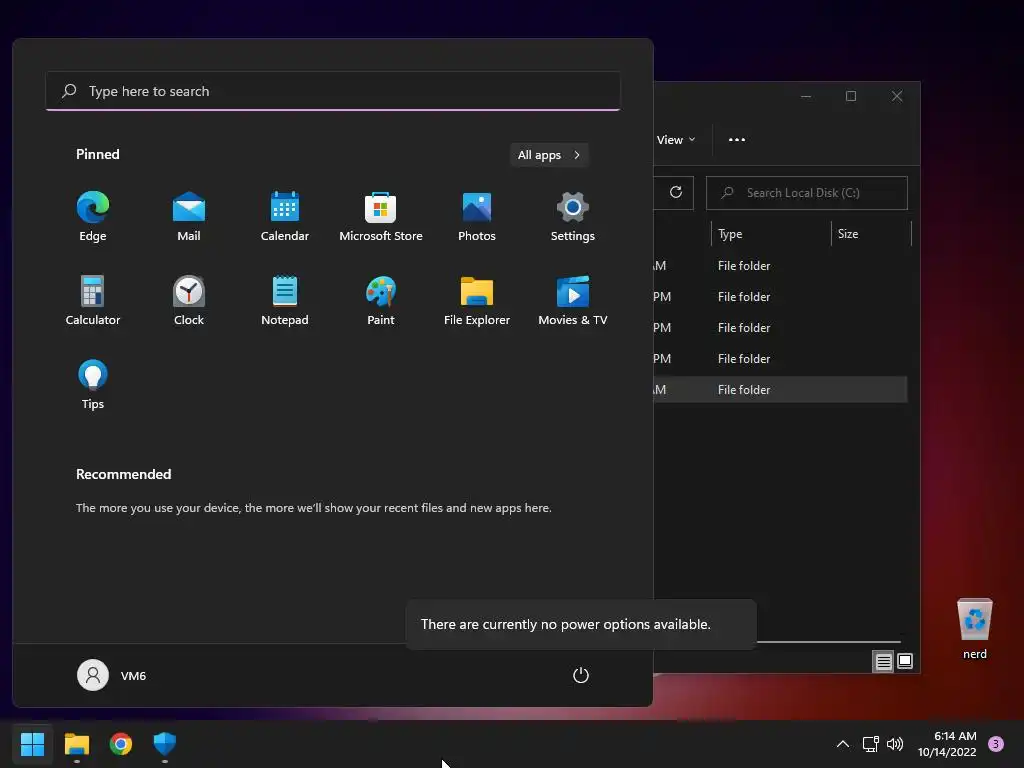Image resolution: width=1024 pixels, height=768 pixels.
Task: Open File Explorer from pinned apps
Action: click(x=477, y=300)
